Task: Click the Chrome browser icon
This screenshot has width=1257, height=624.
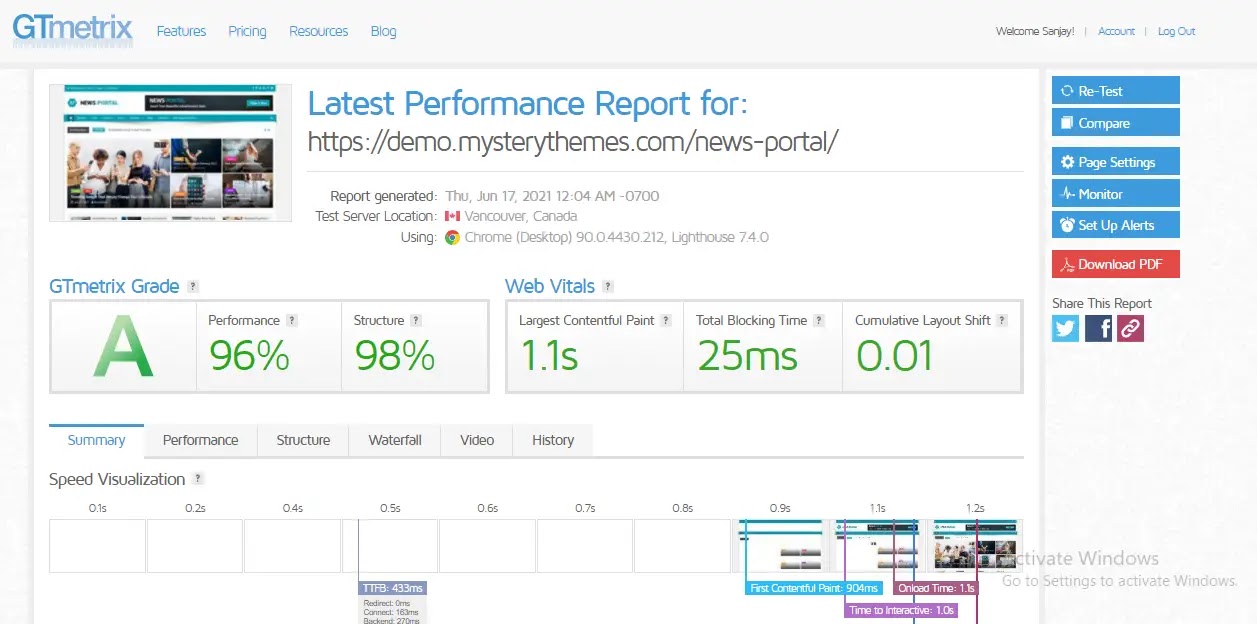Action: tap(452, 238)
